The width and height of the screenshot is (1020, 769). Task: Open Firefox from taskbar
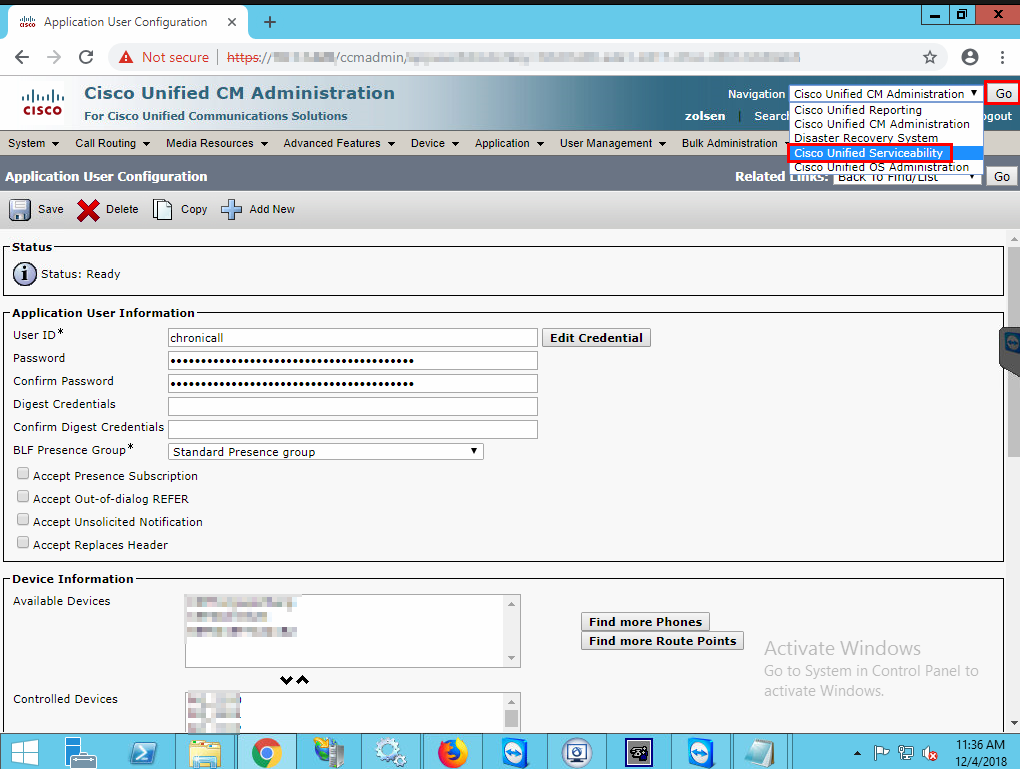coord(452,753)
